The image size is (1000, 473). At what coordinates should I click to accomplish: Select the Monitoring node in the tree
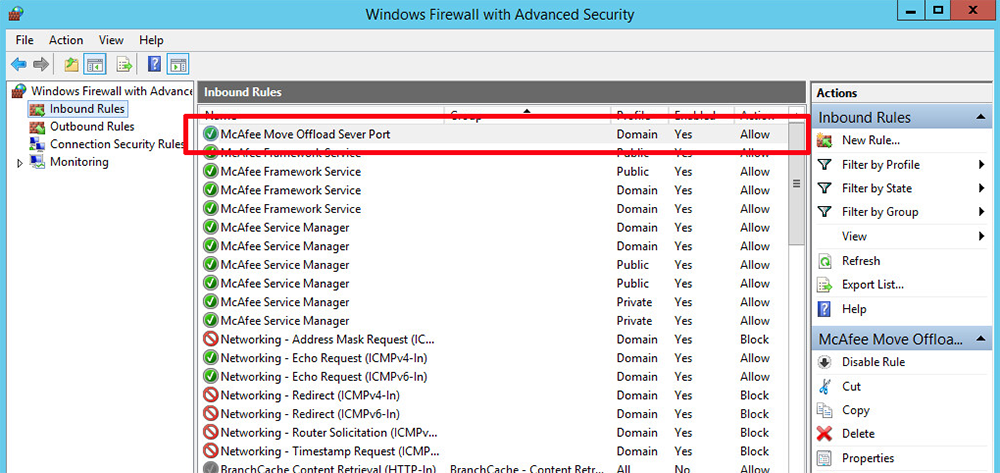[x=70, y=162]
